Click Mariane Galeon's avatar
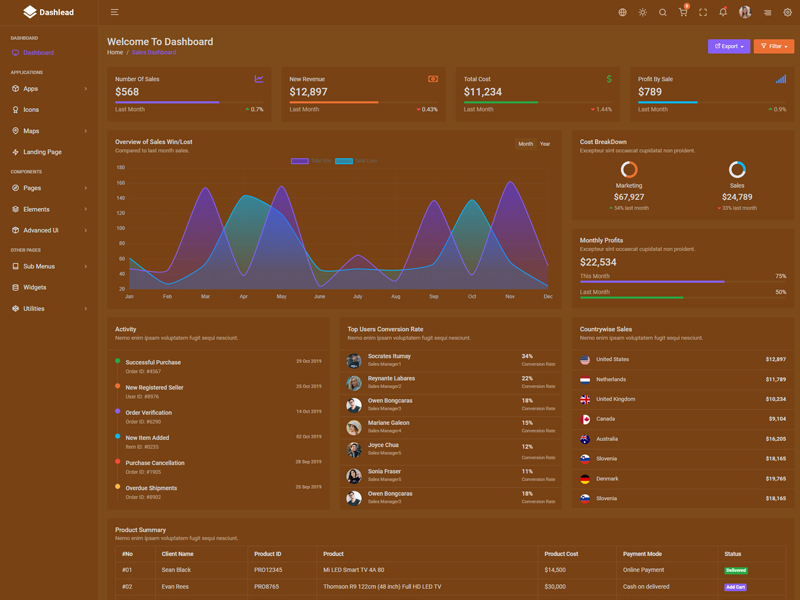The width and height of the screenshot is (800, 600). tap(354, 427)
